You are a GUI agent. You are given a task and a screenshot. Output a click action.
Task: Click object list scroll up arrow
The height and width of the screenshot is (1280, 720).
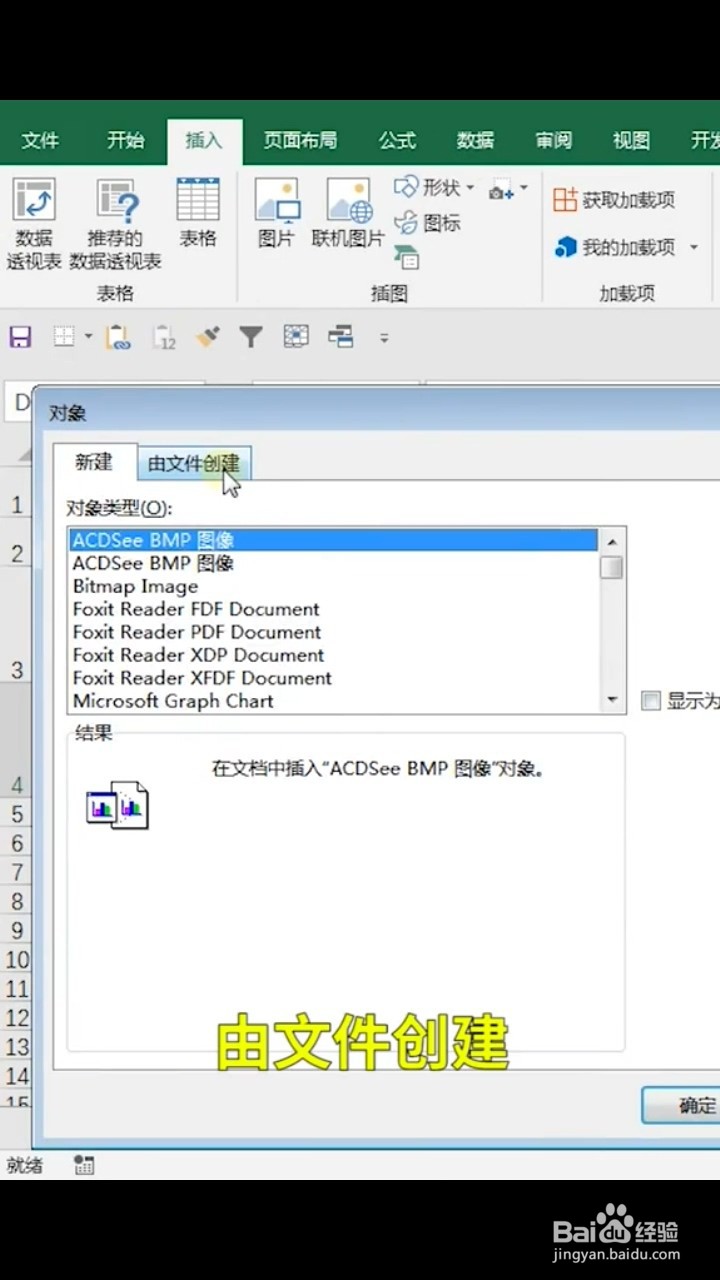[612, 541]
